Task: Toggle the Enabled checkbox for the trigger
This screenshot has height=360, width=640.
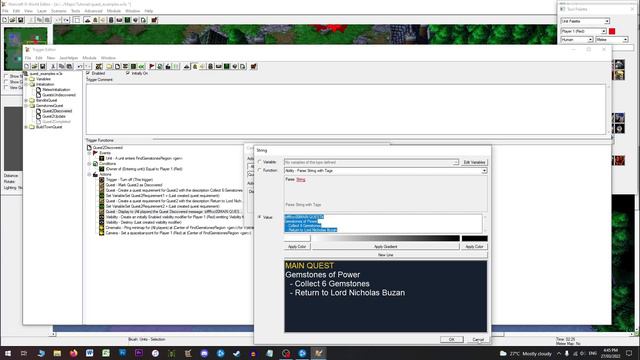Action: [x=88, y=73]
